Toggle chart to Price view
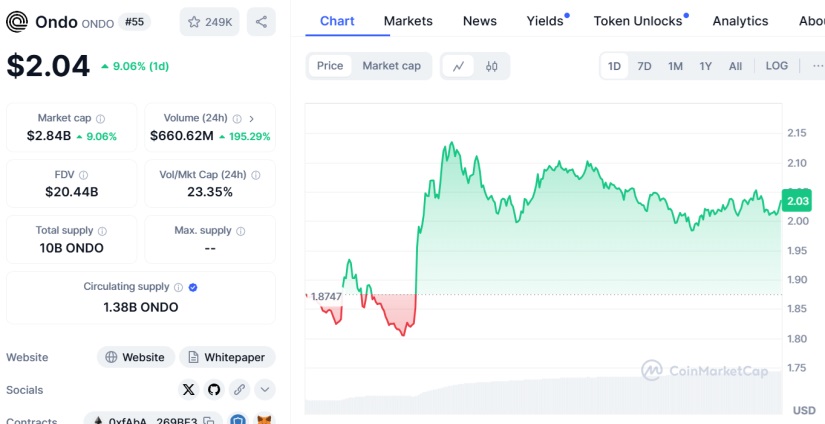This screenshot has height=424, width=825. click(x=330, y=66)
